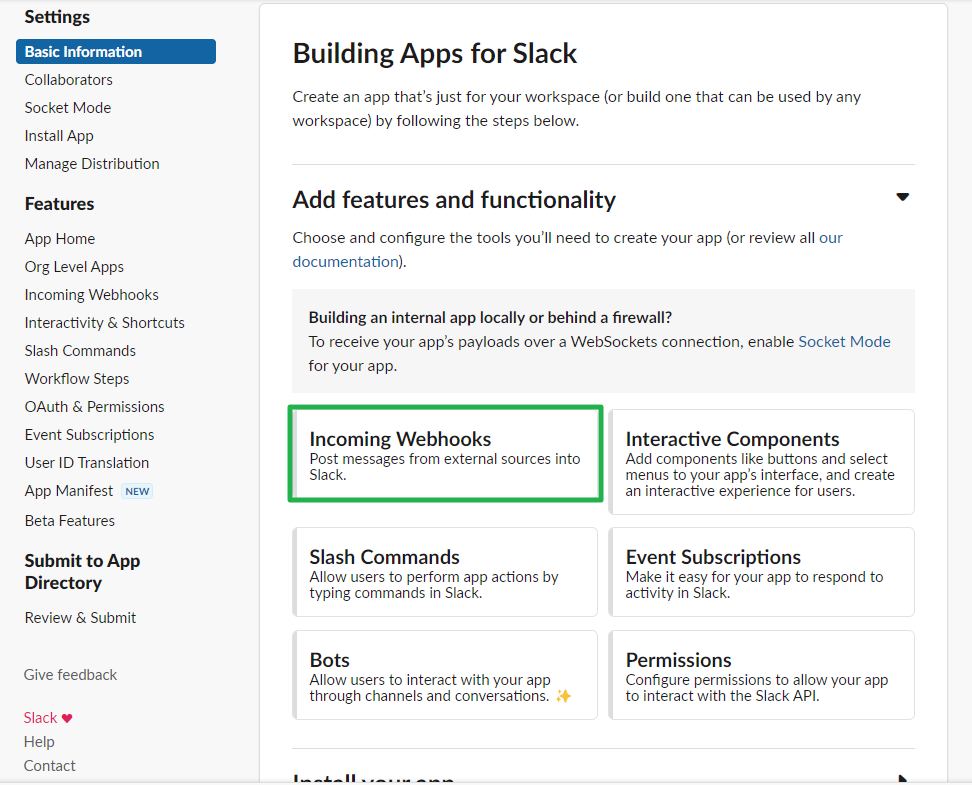This screenshot has height=785, width=972.
Task: Open Socket Mode in Settings sidebar
Action: [x=68, y=108]
